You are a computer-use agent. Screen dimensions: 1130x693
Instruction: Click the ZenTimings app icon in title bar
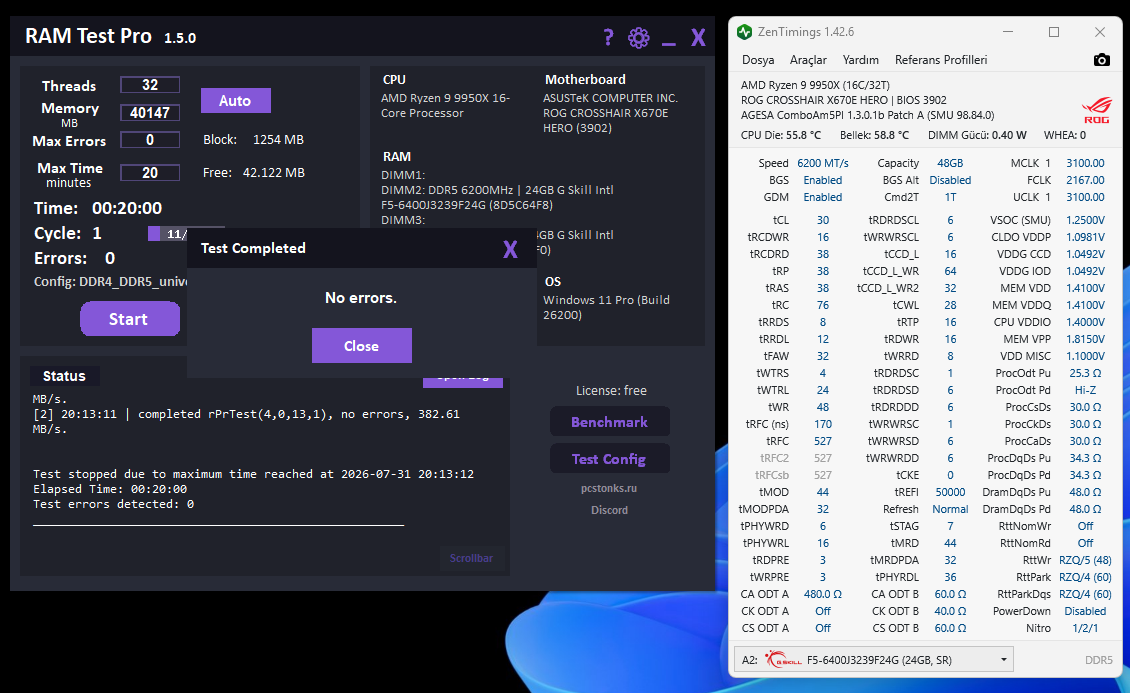point(744,32)
